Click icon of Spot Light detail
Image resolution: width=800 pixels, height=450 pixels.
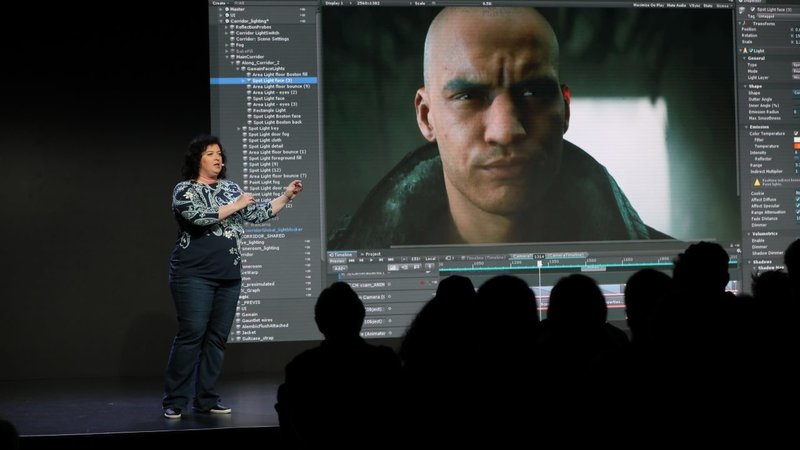point(244,146)
